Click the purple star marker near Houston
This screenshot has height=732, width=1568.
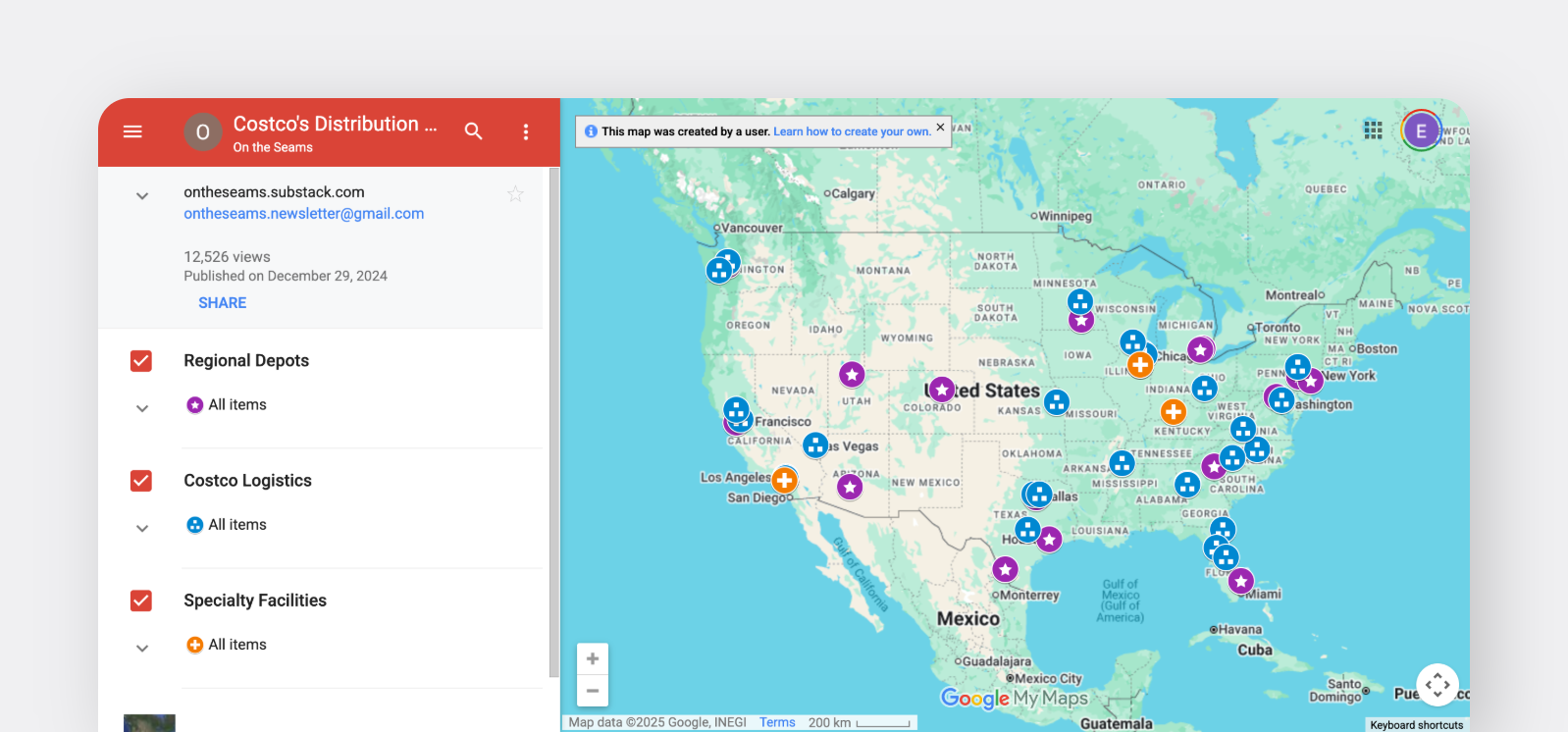click(x=1050, y=539)
